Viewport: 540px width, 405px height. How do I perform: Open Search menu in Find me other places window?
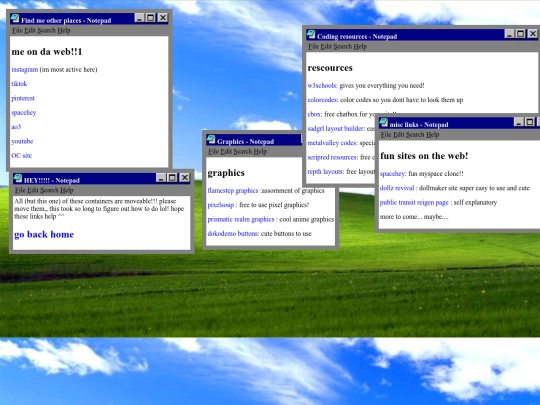tap(46, 30)
